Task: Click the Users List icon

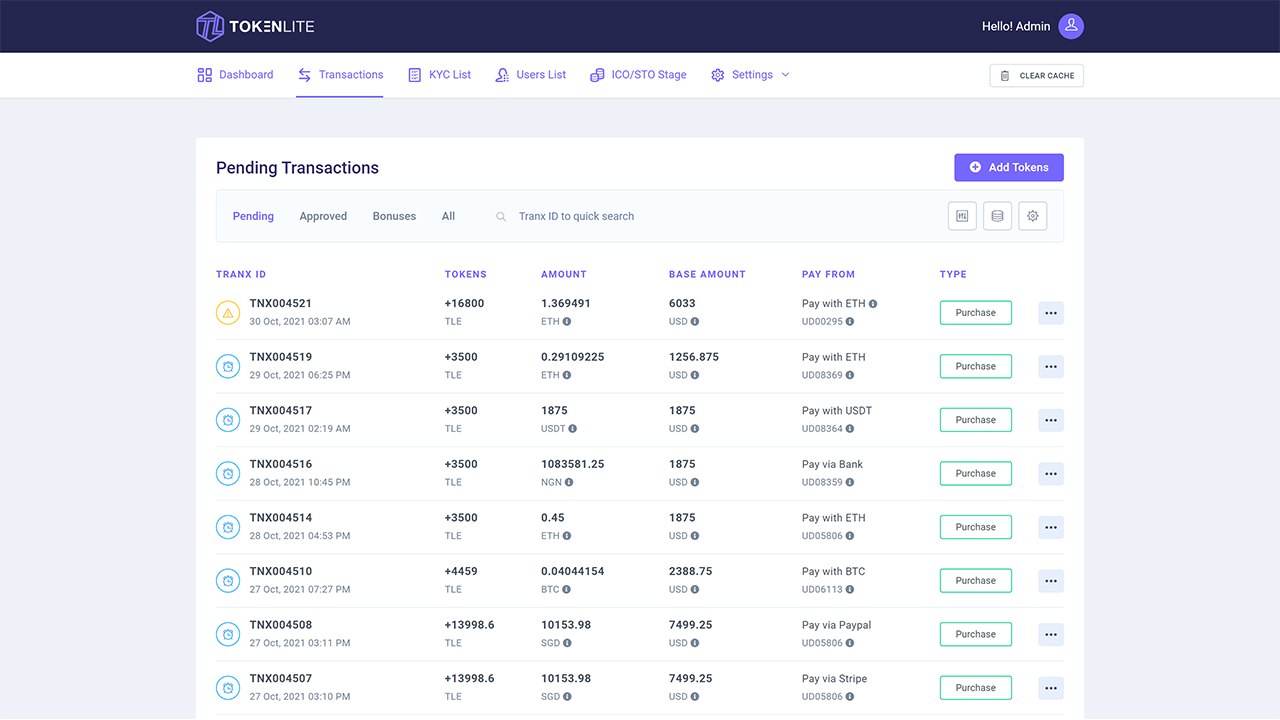Action: click(501, 74)
